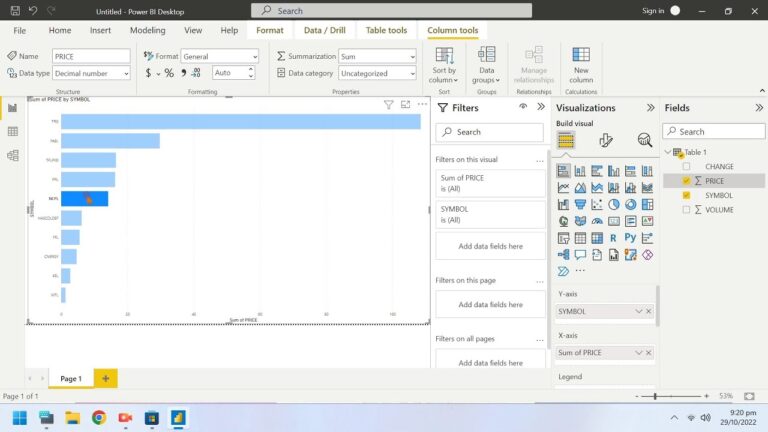Image resolution: width=768 pixels, height=432 pixels.
Task: Open the visual's more options ellipsis
Action: tap(422, 104)
